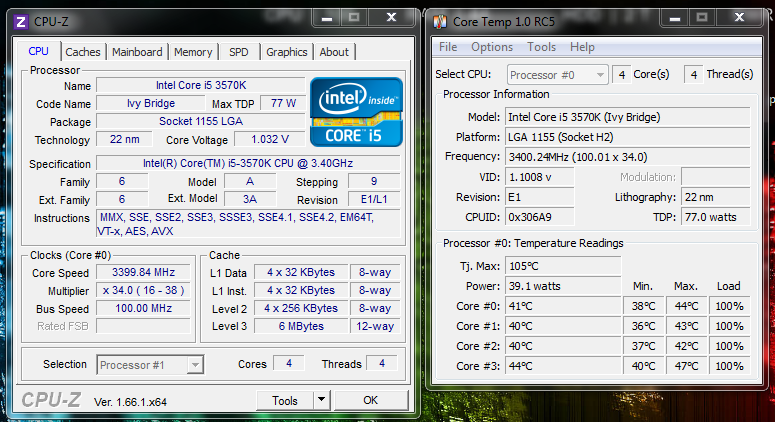
Task: Click the empty Rated FSB field
Action: [x=143, y=326]
